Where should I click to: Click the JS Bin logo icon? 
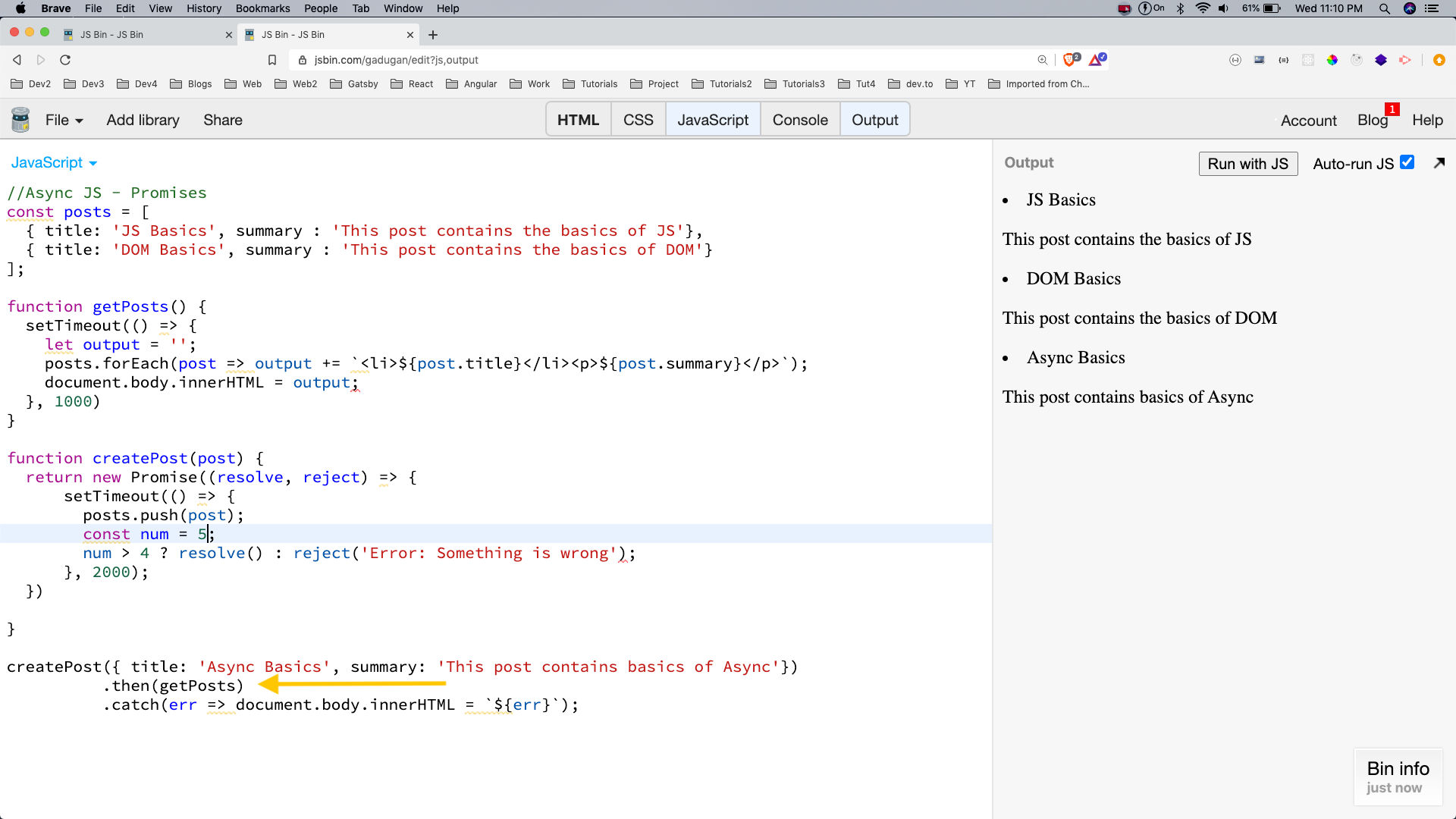[x=20, y=120]
